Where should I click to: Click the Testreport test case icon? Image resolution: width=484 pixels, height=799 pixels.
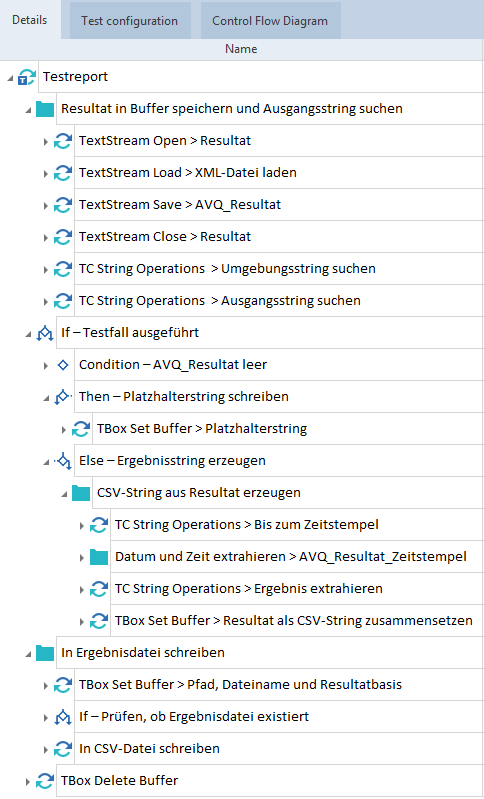pyautogui.click(x=26, y=77)
